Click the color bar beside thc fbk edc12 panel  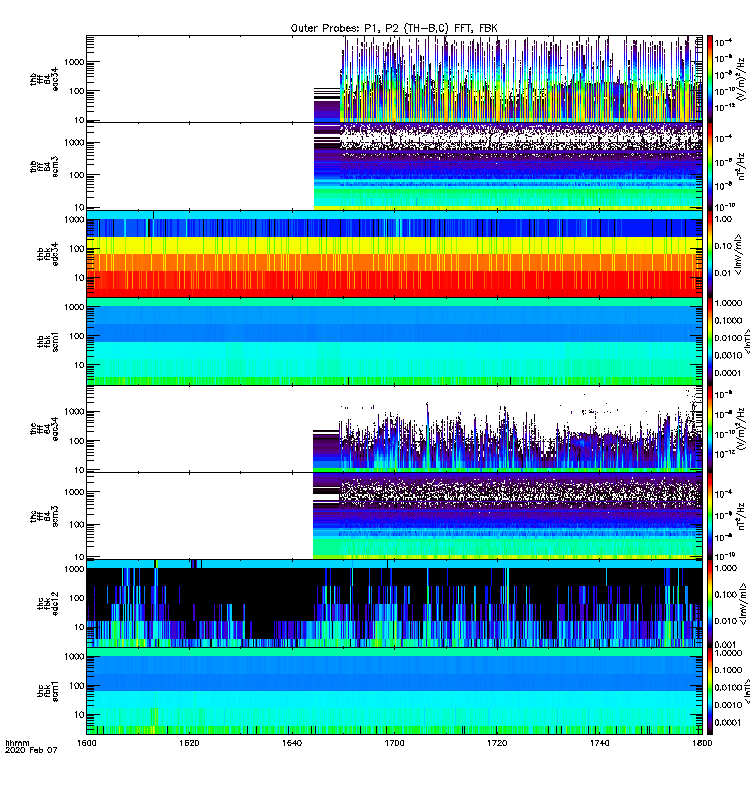(x=710, y=604)
